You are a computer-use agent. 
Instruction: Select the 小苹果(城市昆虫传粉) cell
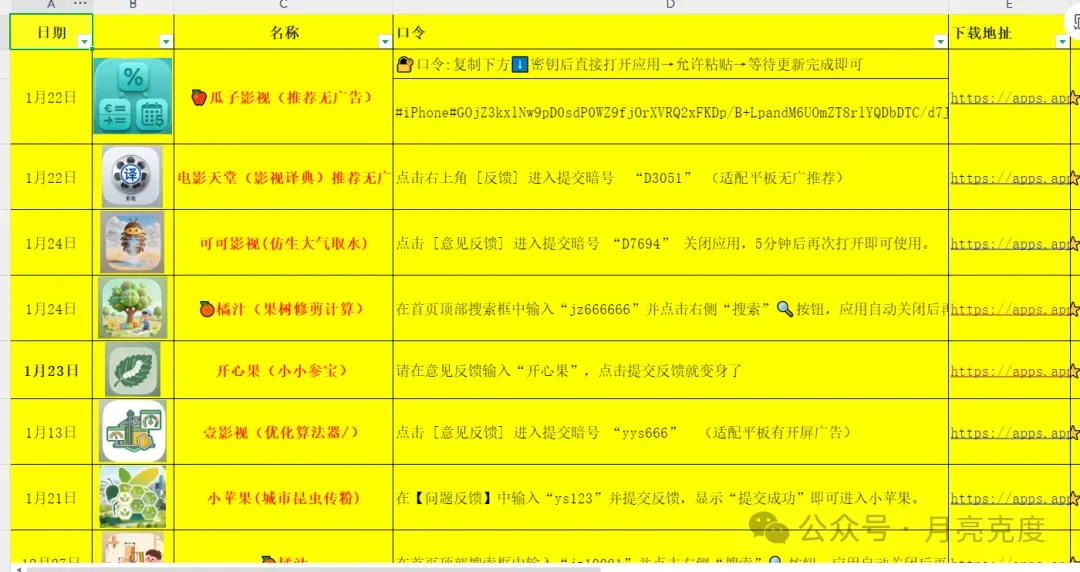[283, 498]
